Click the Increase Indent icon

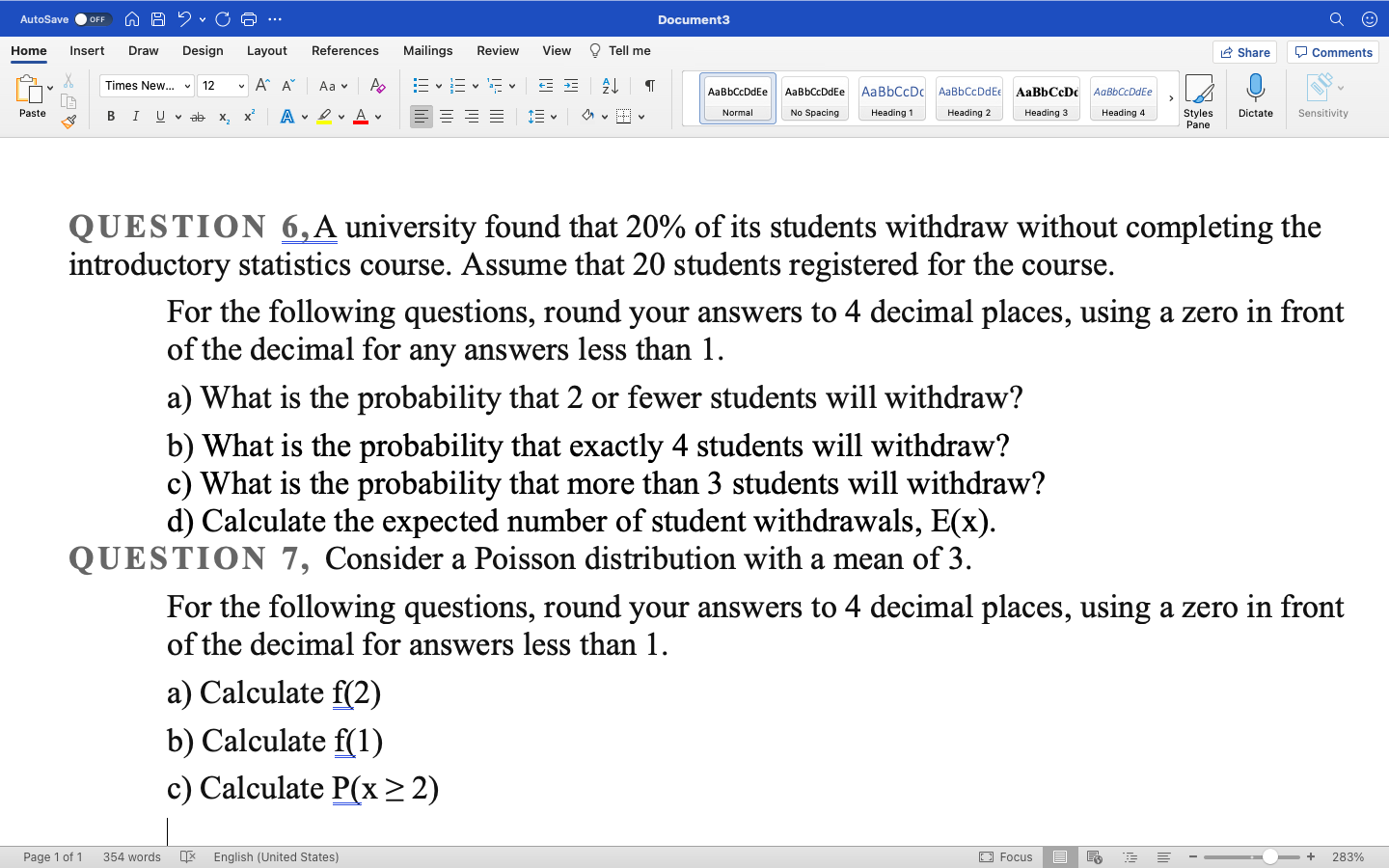(x=571, y=86)
